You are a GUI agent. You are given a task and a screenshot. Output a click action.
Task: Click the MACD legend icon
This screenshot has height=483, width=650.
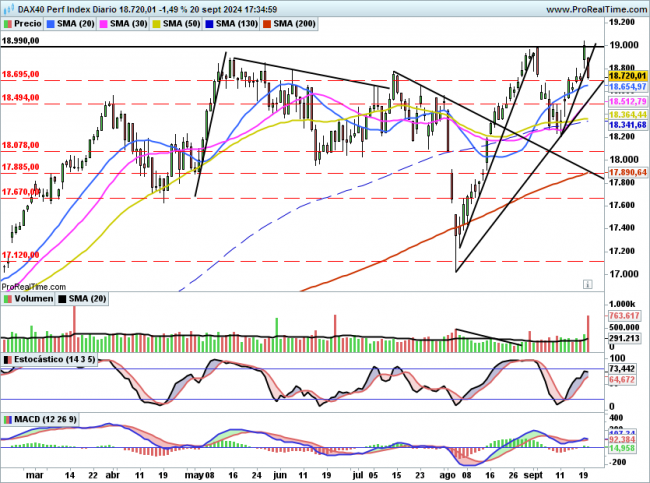tap(8, 420)
